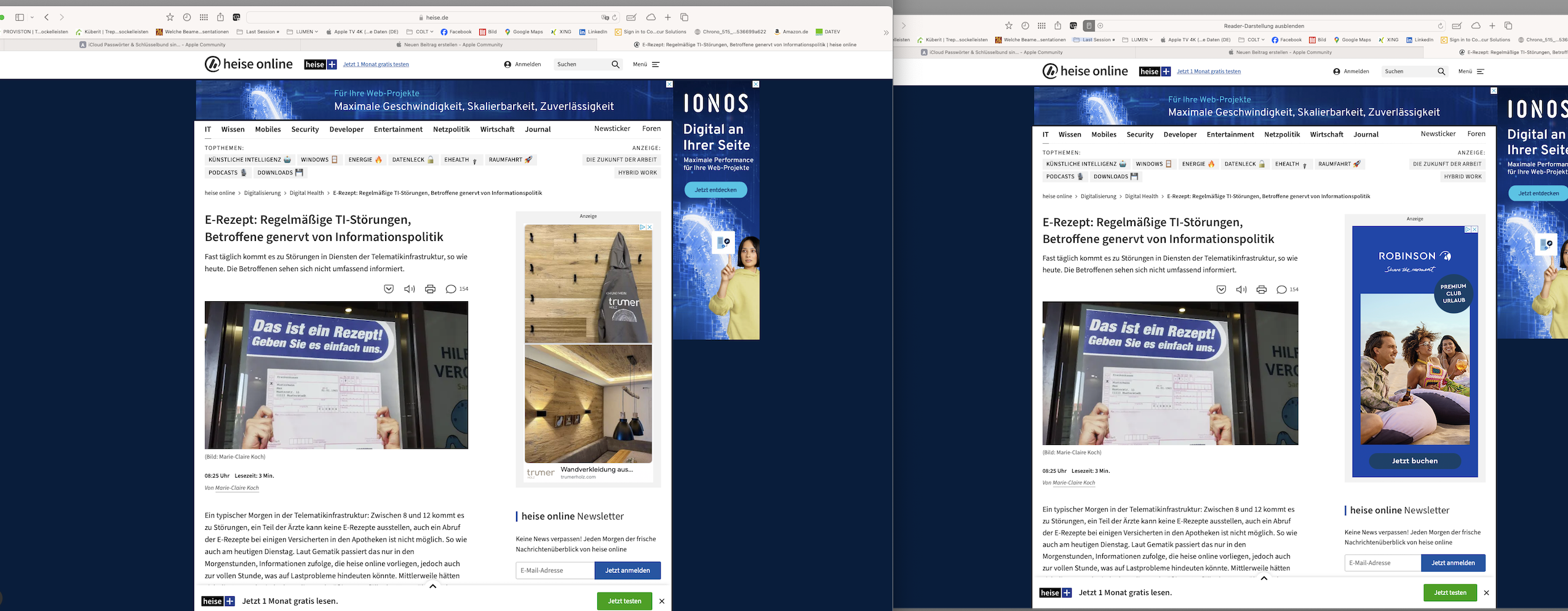The height and width of the screenshot is (611, 1568).
Task: Reload the page in the right Safari window
Action: (x=1440, y=26)
